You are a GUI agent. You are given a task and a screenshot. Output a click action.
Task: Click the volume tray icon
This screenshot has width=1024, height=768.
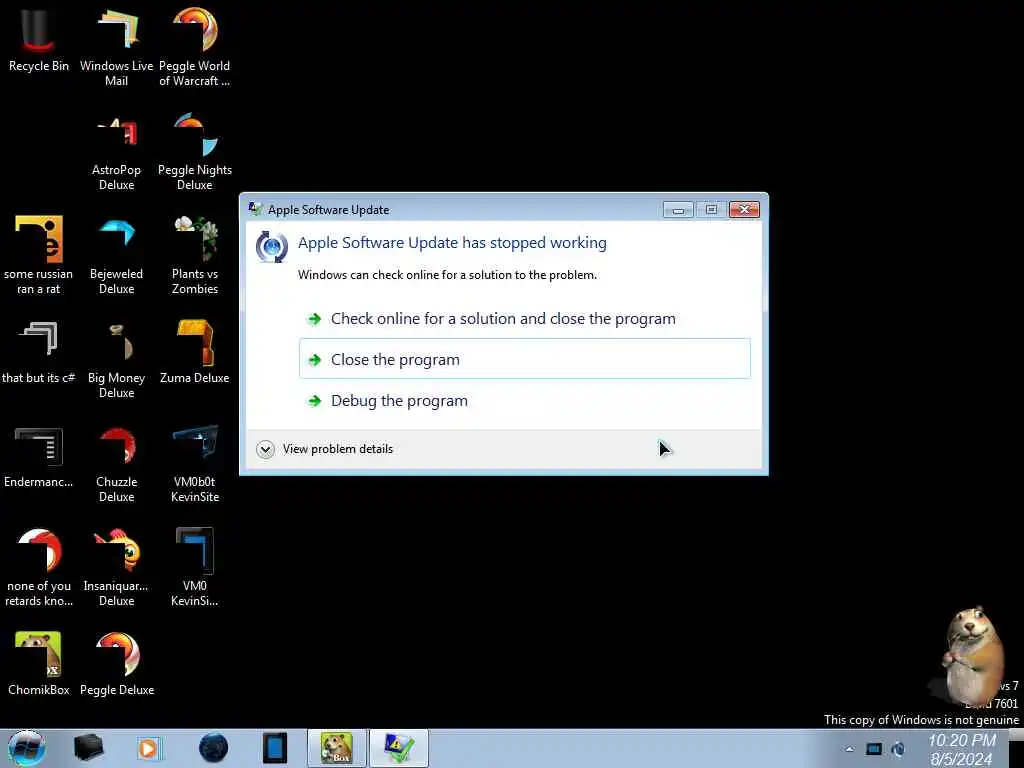pyautogui.click(x=899, y=749)
